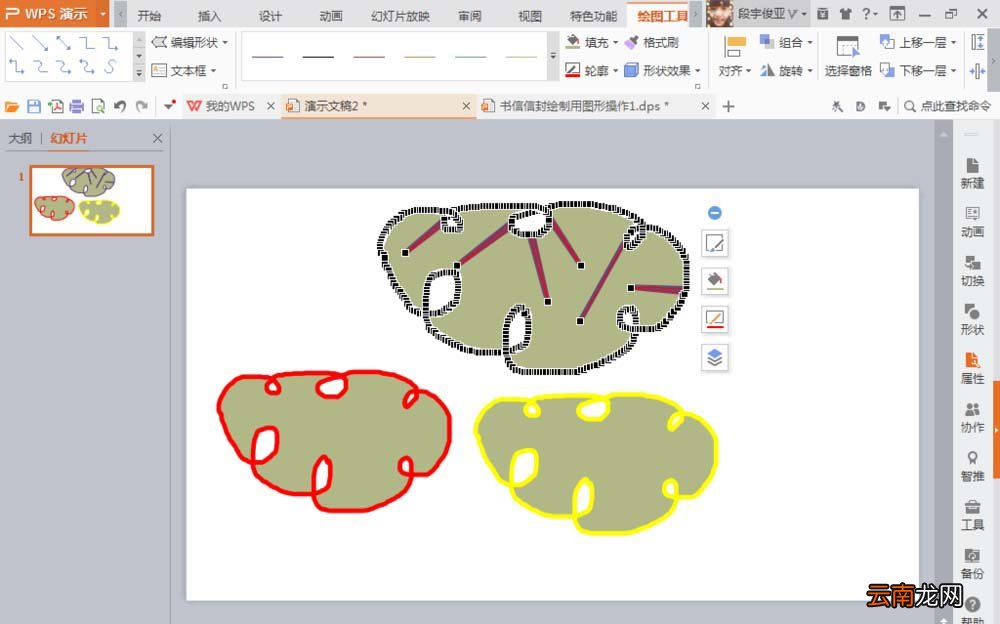
Task: Click the 形状 icon in right sidebar
Action: [x=972, y=320]
